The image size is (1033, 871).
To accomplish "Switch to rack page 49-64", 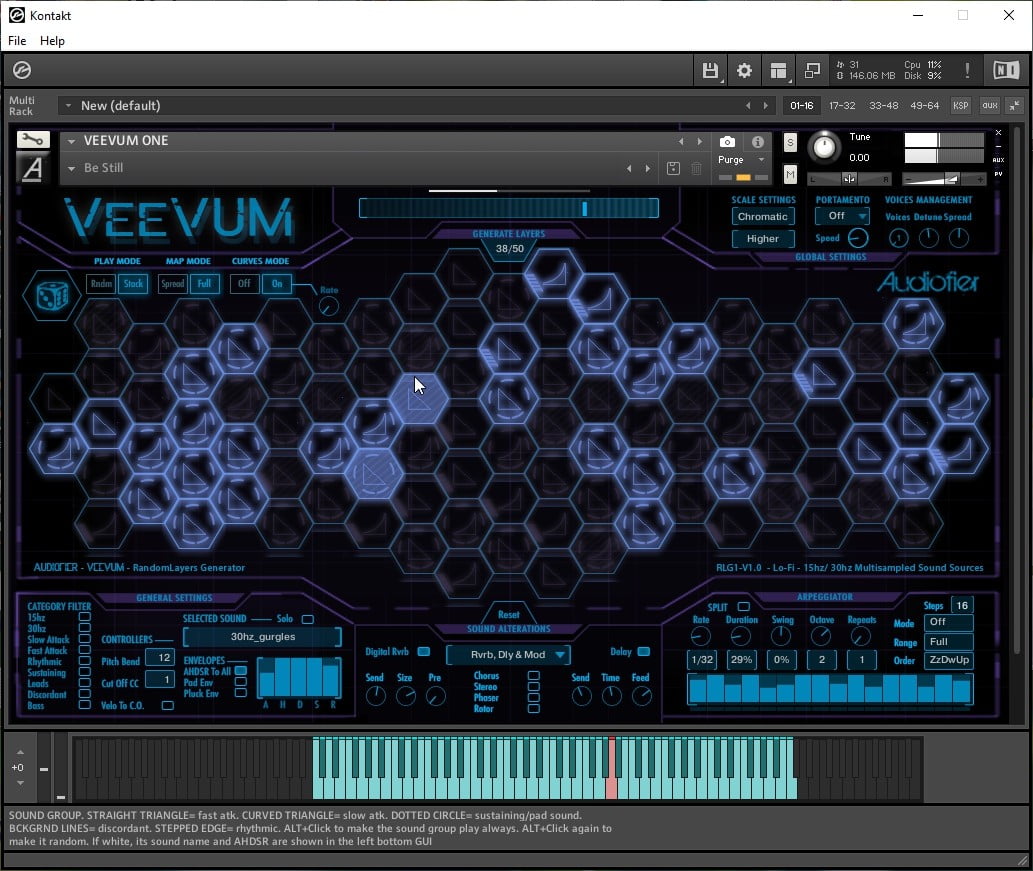I will [x=924, y=105].
